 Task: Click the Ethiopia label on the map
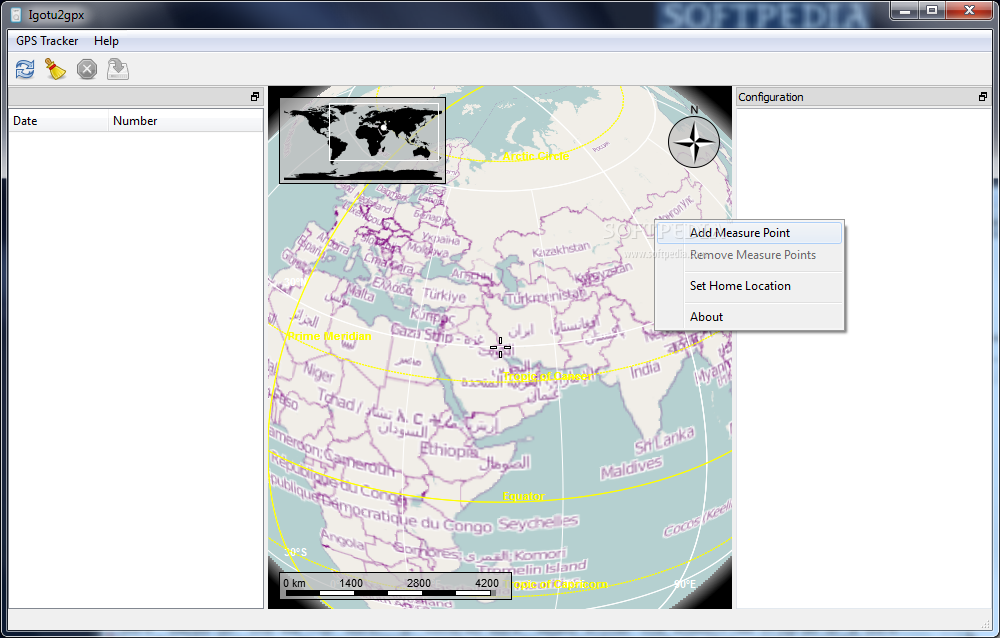448,450
